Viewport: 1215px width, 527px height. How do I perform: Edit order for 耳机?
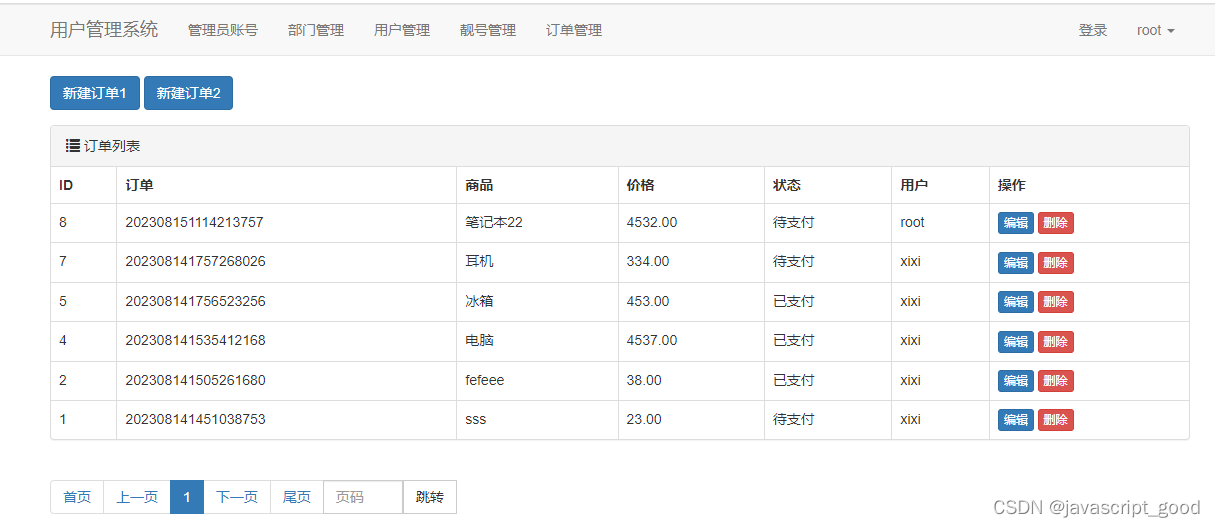[x=1016, y=262]
